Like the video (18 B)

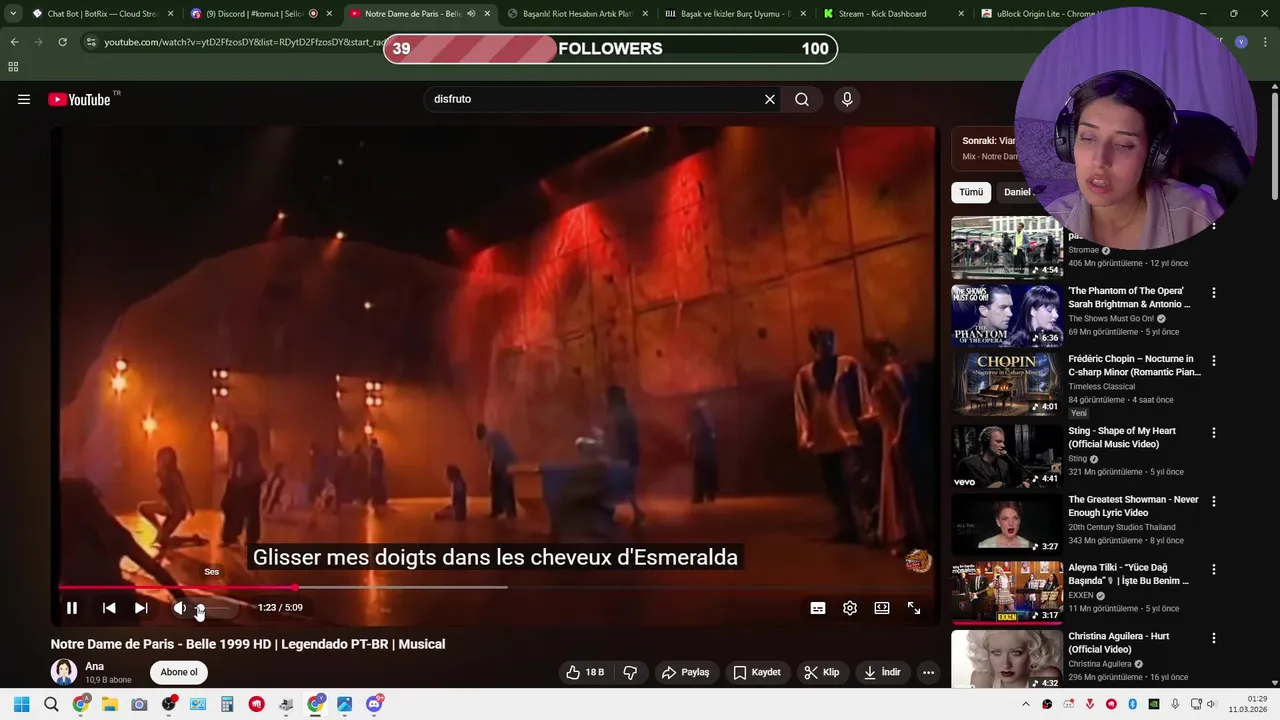pos(585,672)
